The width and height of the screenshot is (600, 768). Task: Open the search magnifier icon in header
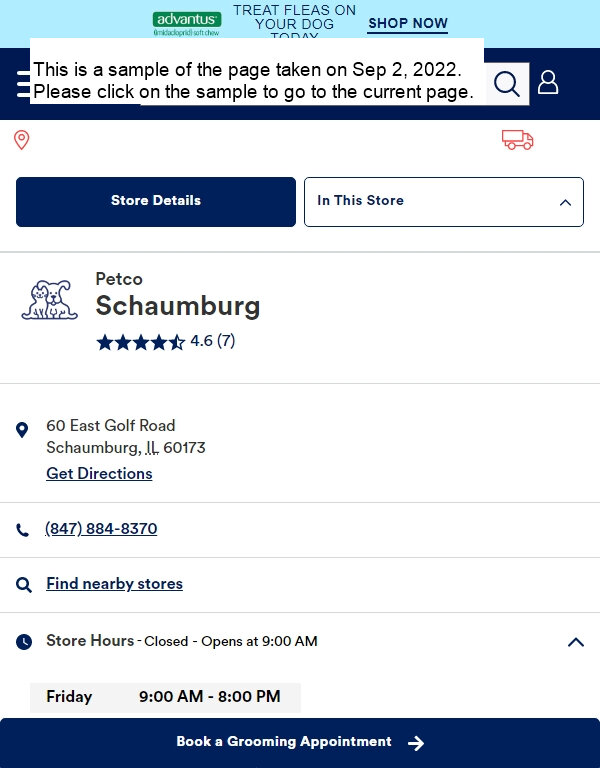point(506,84)
